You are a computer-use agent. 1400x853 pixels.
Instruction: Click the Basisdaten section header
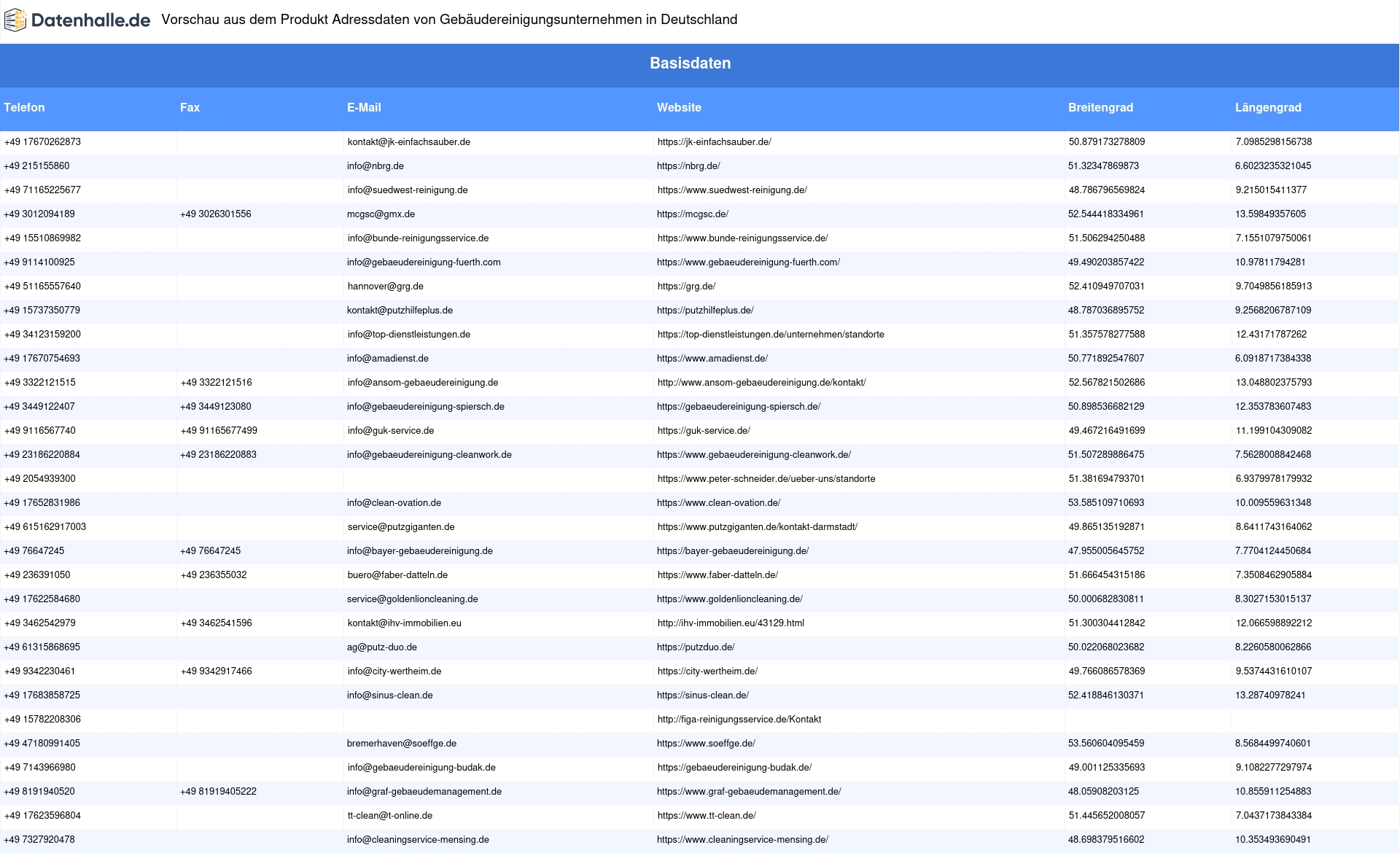tap(690, 63)
